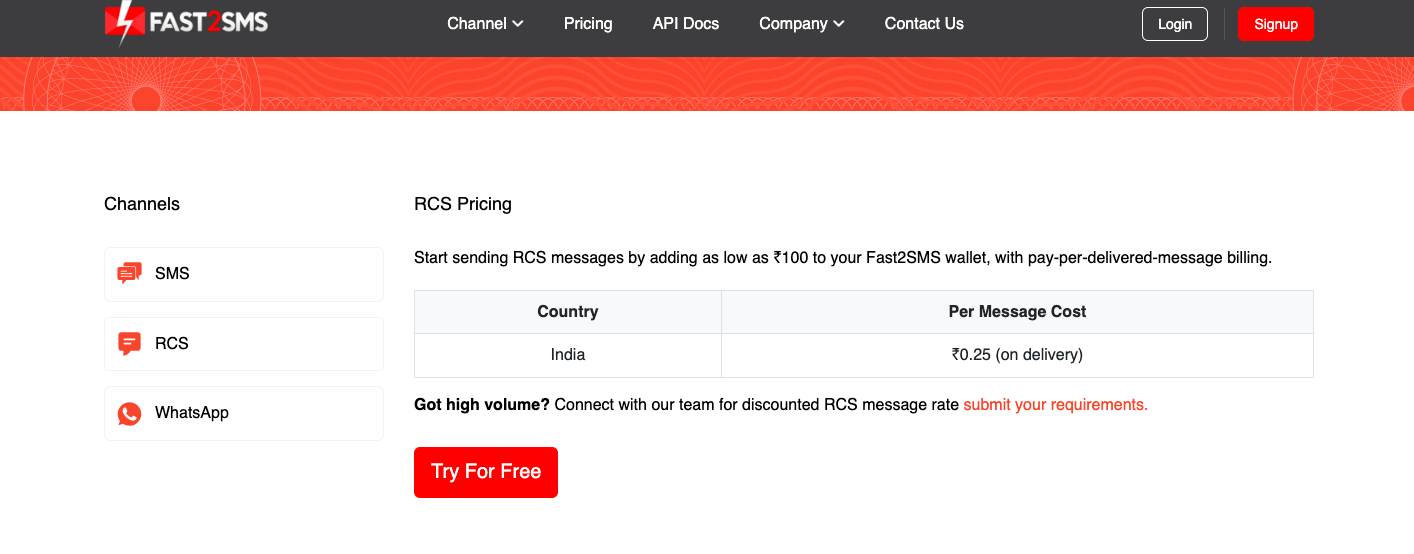This screenshot has height=554, width=1414.
Task: Open the API Docs page
Action: pos(686,24)
